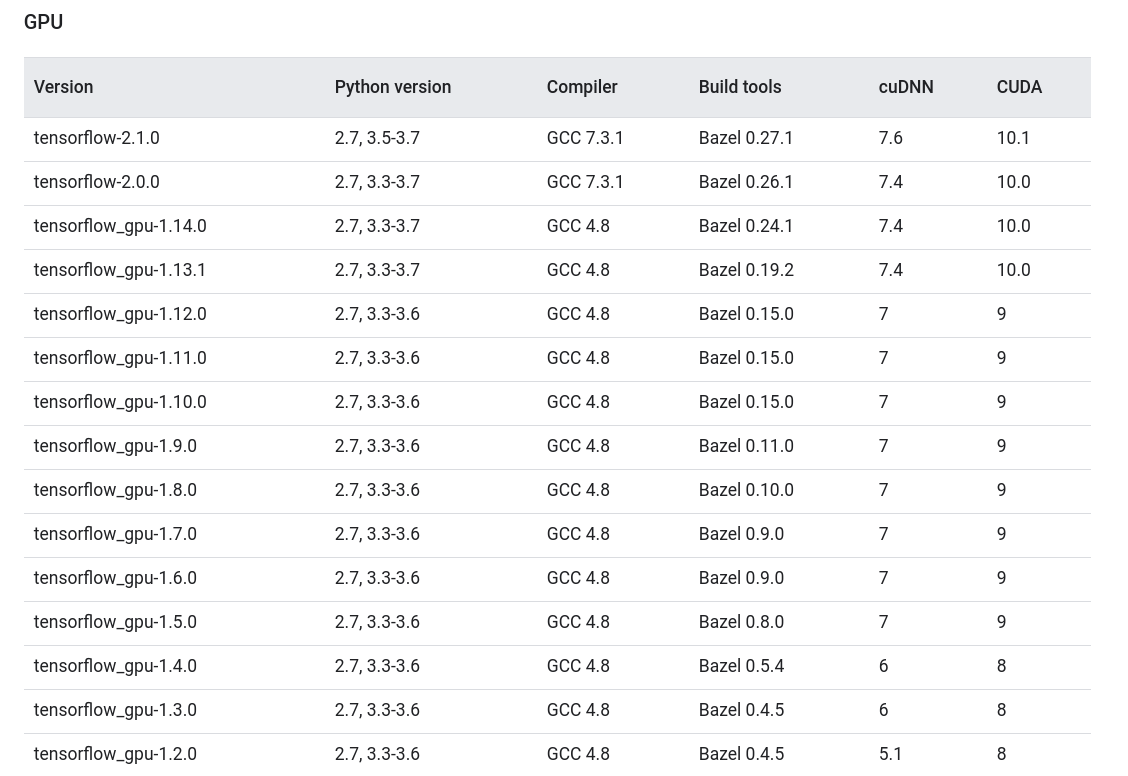Click CUDA 10.0 in tensorflow_gpu-1.13.1 row
This screenshot has height=776, width=1128.
click(x=1014, y=270)
